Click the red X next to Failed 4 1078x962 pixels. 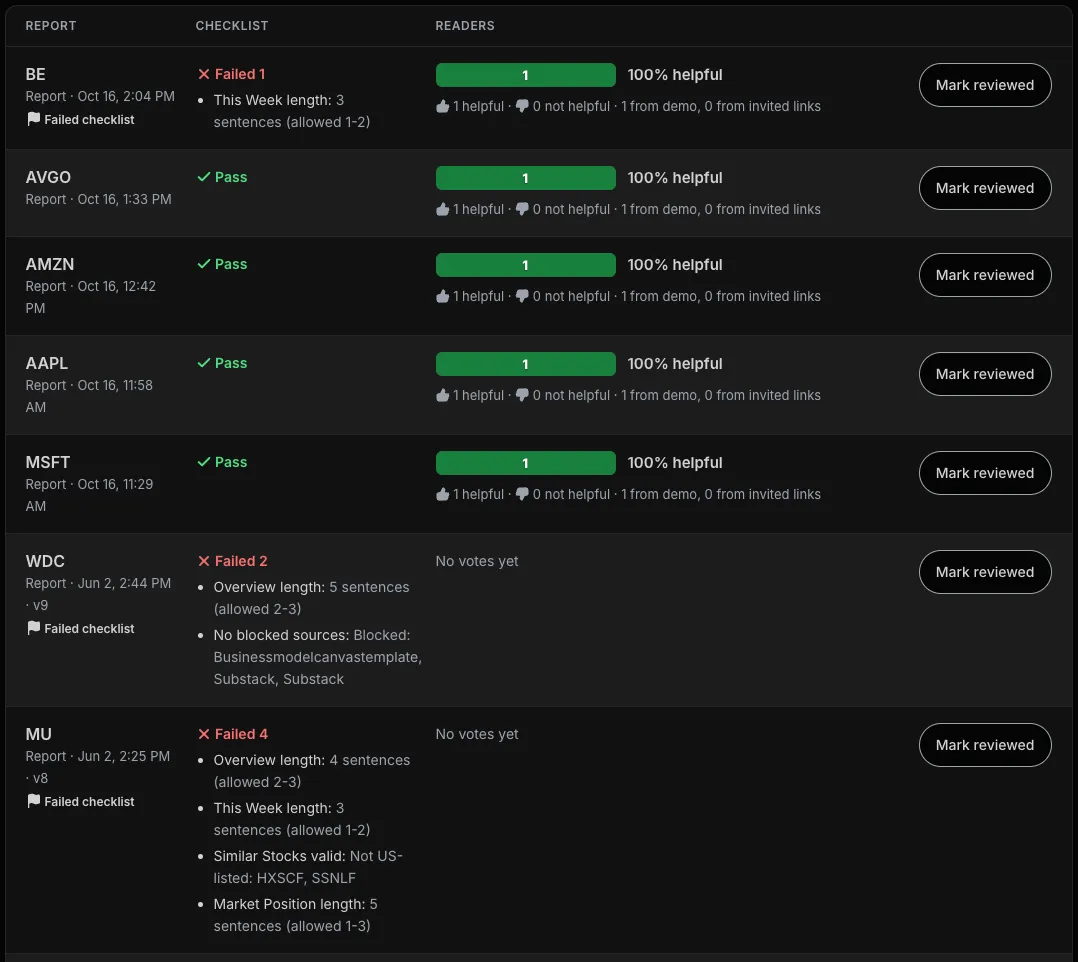tap(204, 734)
